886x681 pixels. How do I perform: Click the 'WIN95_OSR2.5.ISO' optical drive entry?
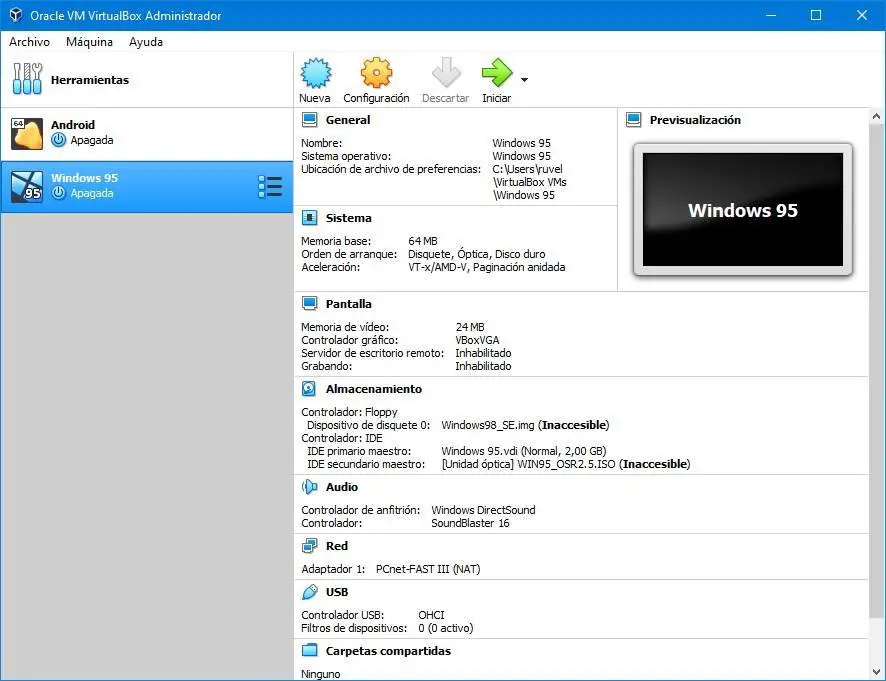click(x=566, y=464)
